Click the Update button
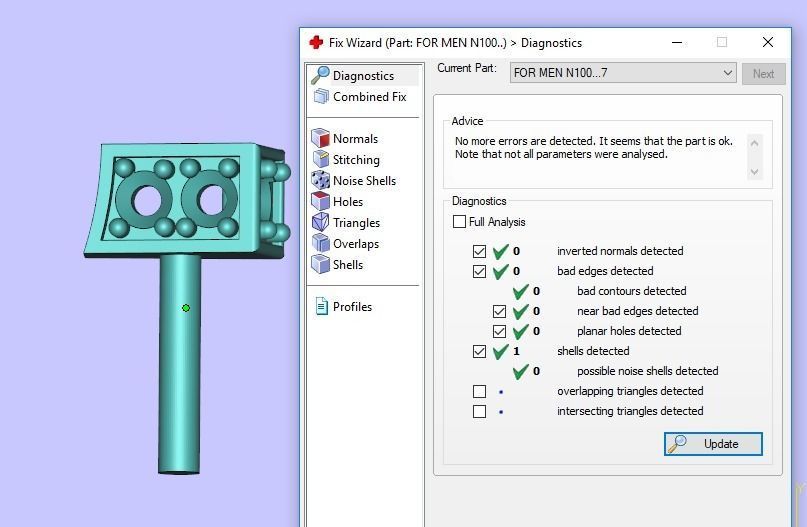Screen dimensions: 807x527 [713, 444]
